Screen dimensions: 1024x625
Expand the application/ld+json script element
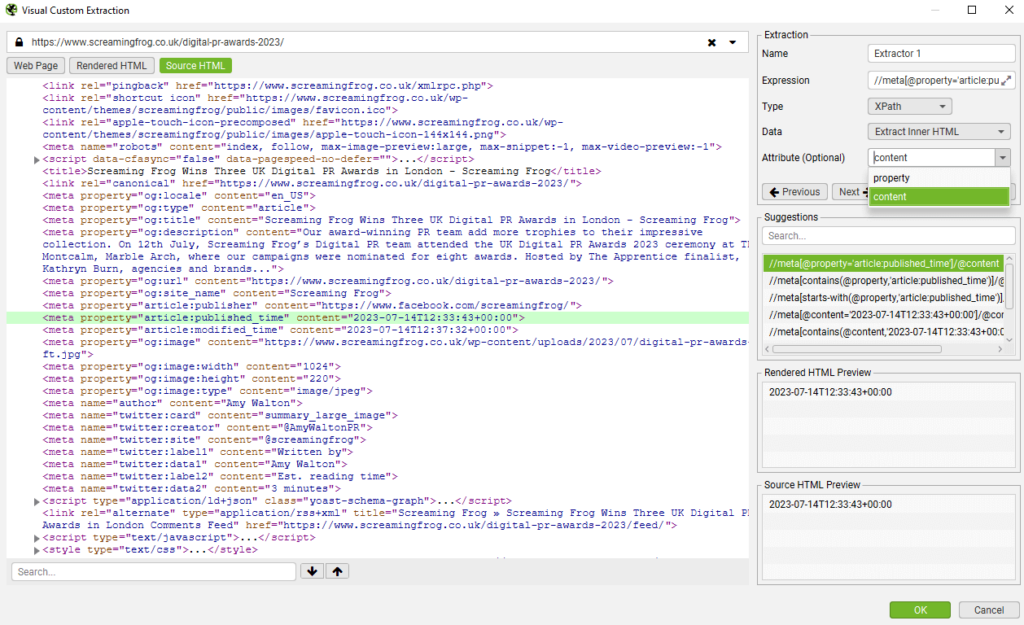[x=37, y=500]
